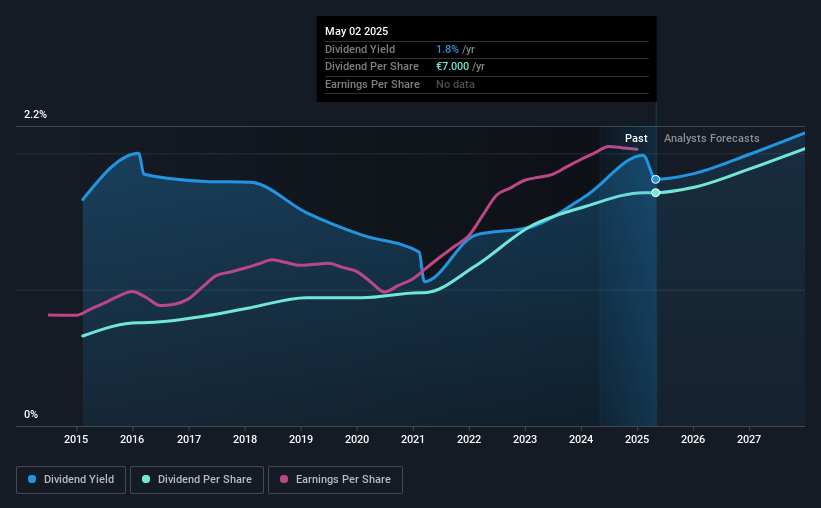Select the 2021 x-axis label

tap(413, 439)
